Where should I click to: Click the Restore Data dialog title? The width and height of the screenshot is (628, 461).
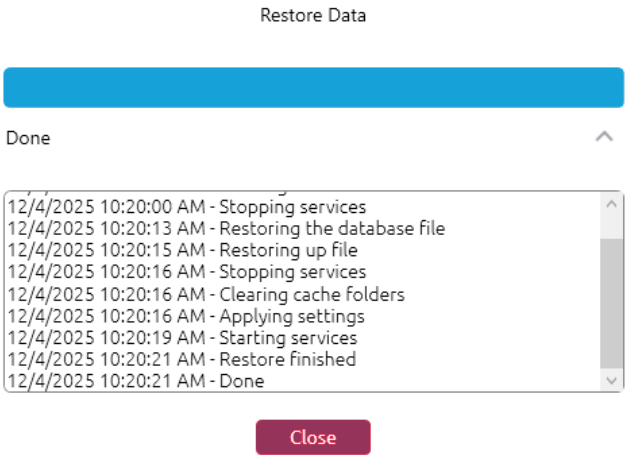pos(313,15)
